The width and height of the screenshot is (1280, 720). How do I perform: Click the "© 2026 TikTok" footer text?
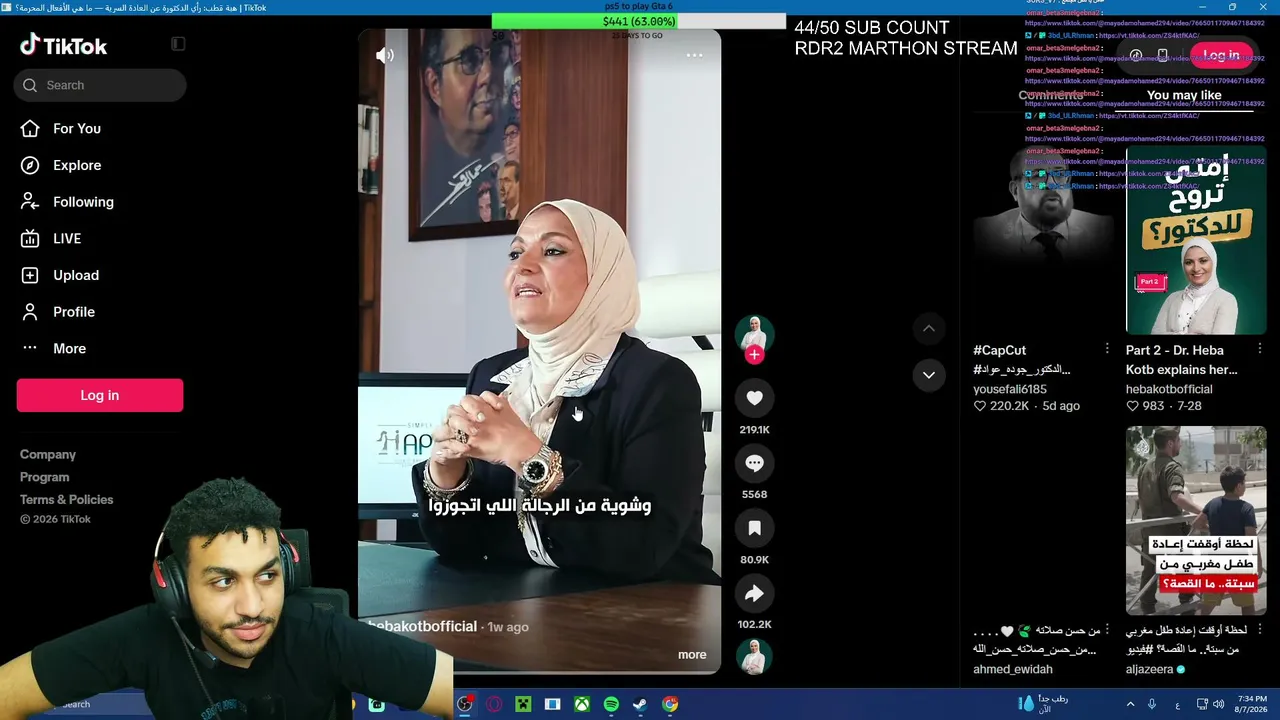(x=55, y=519)
